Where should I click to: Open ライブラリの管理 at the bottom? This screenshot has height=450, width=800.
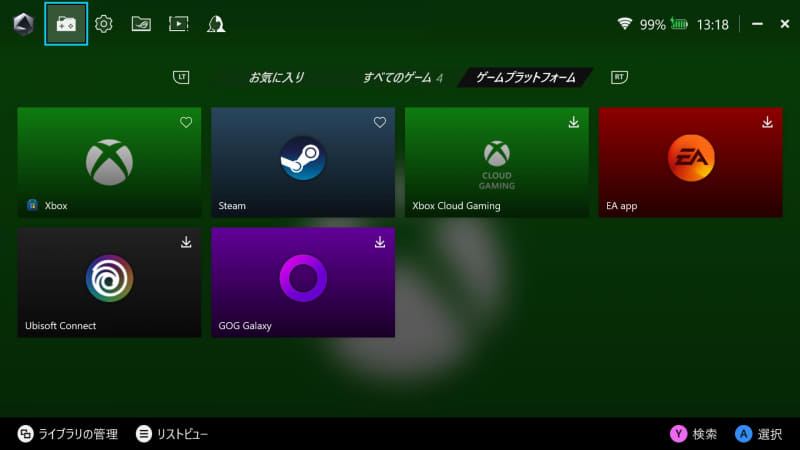68,434
